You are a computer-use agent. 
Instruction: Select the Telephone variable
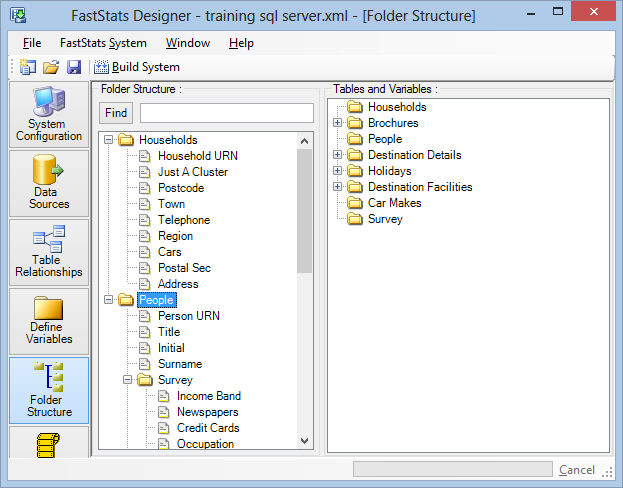click(184, 220)
